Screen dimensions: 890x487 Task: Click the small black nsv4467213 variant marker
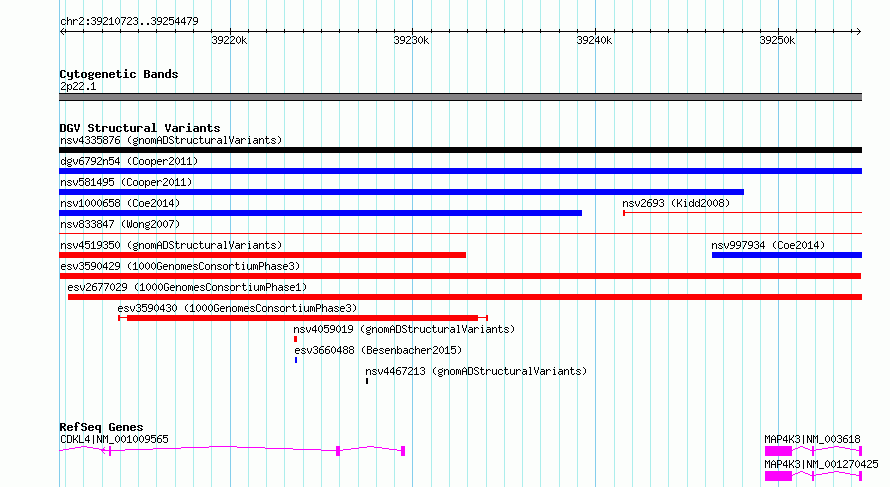pos(367,381)
